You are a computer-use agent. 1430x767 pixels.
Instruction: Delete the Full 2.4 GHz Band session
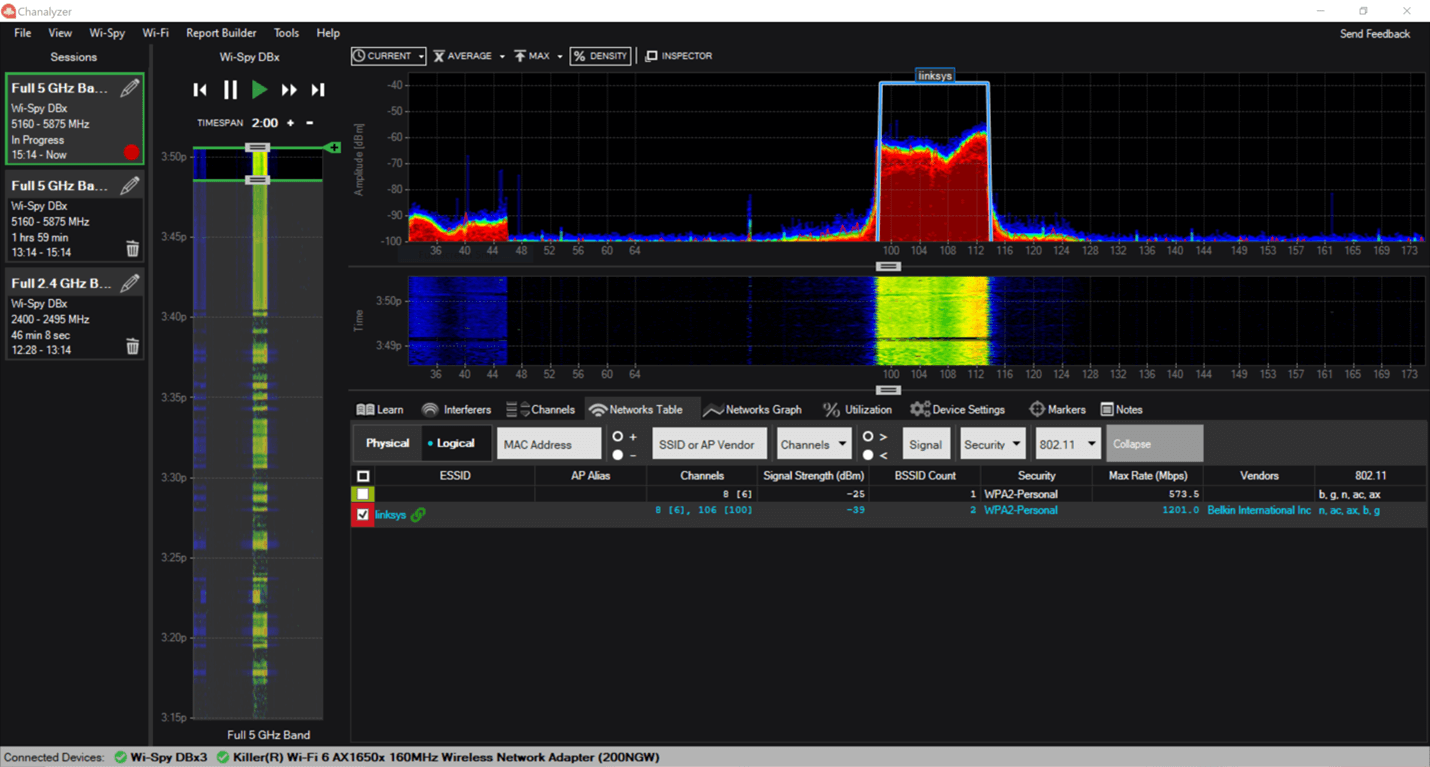pos(132,347)
